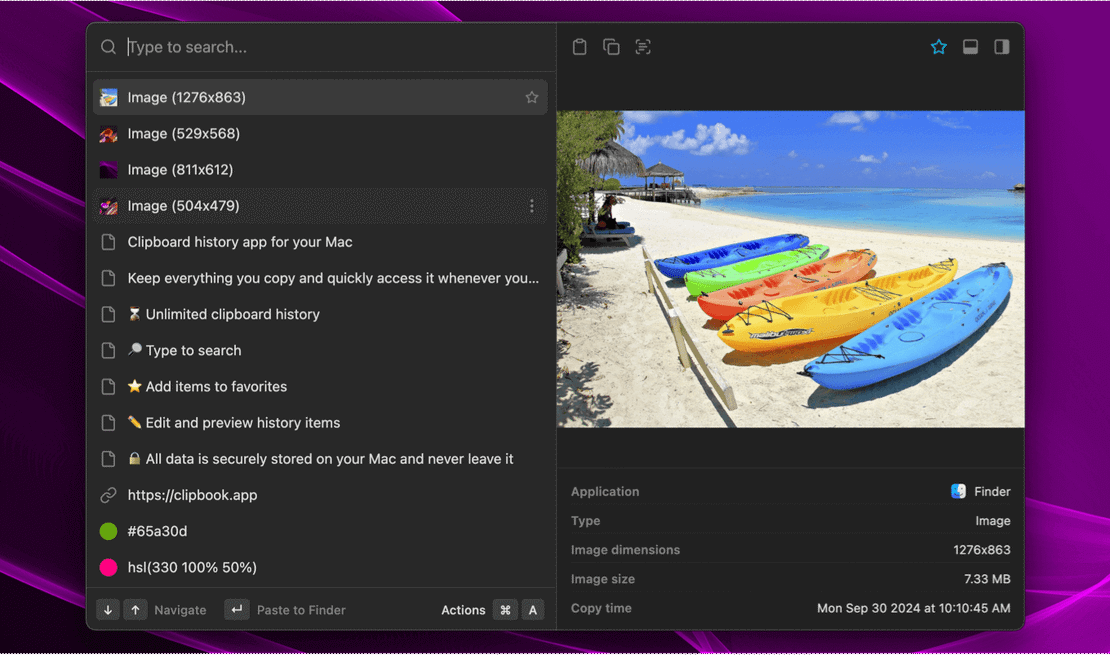Select 'Type to search' history entry

point(320,351)
